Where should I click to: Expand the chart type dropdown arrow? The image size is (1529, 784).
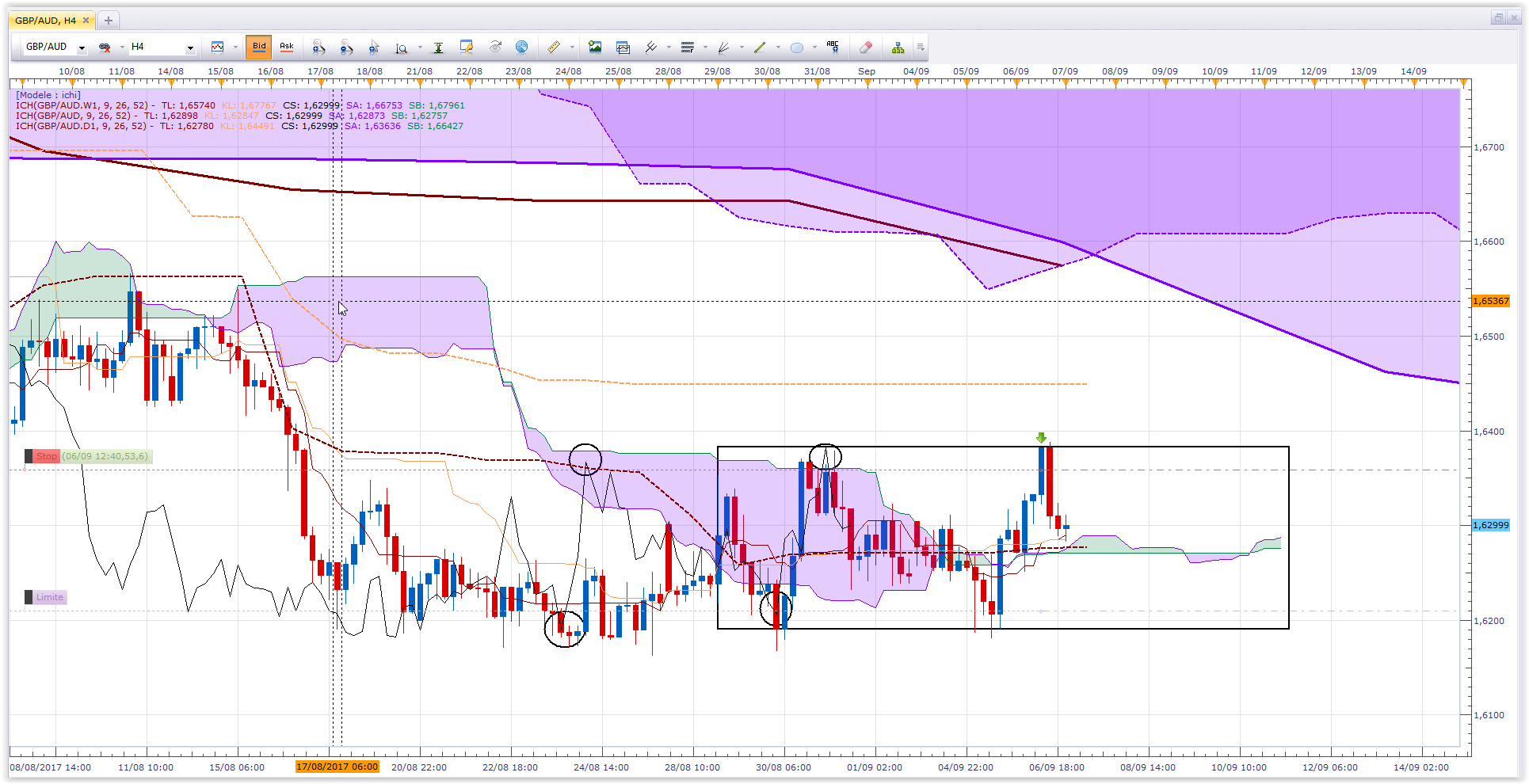[x=235, y=48]
